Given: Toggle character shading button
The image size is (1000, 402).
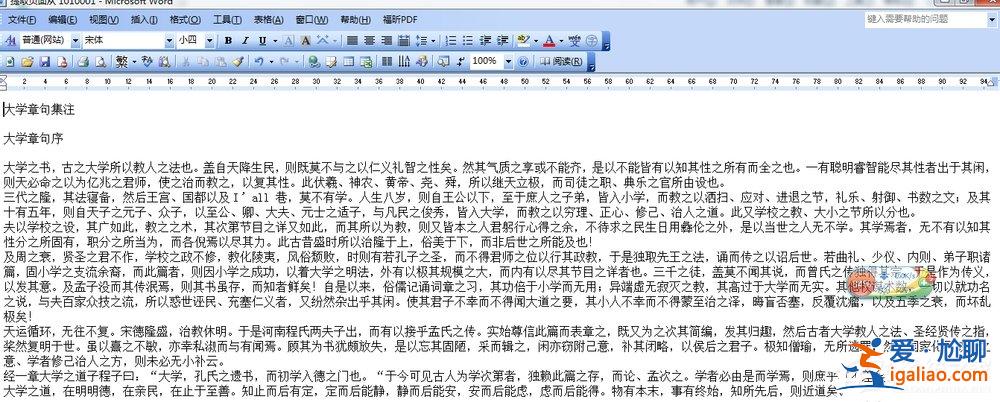Looking at the screenshot, I should coord(305,41).
